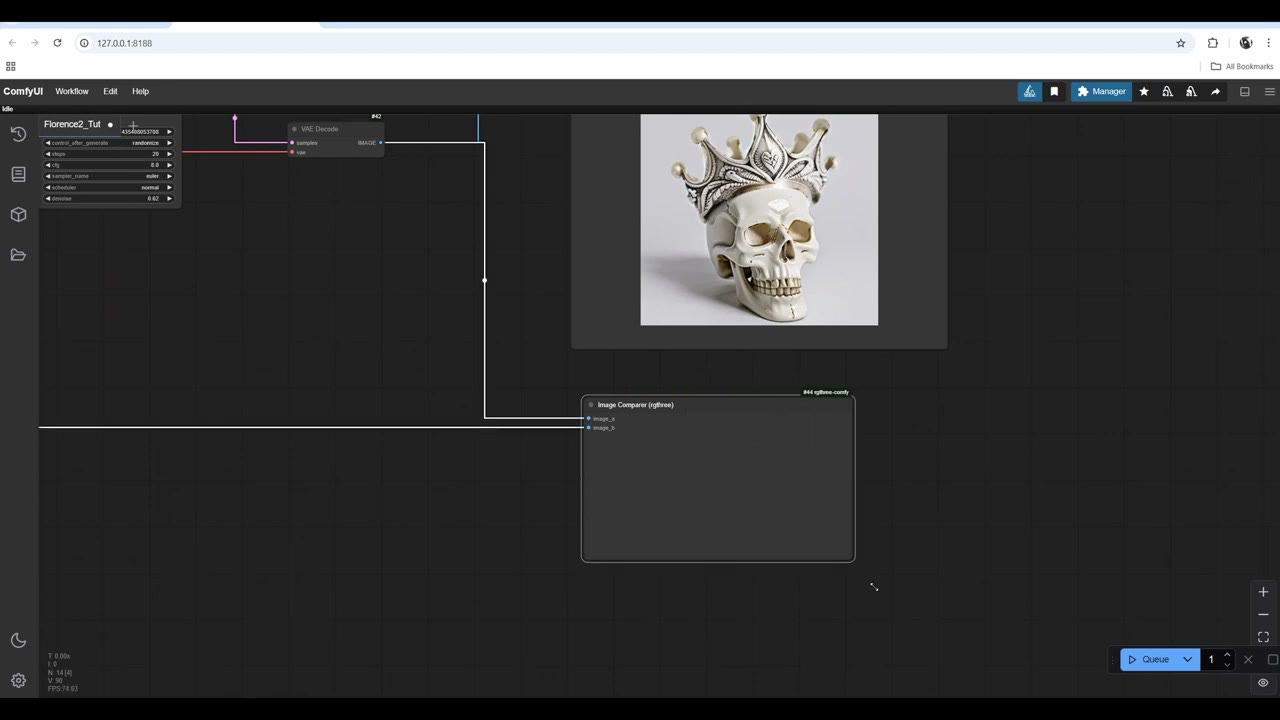
Task: Open the Manager panel
Action: [x=1101, y=91]
